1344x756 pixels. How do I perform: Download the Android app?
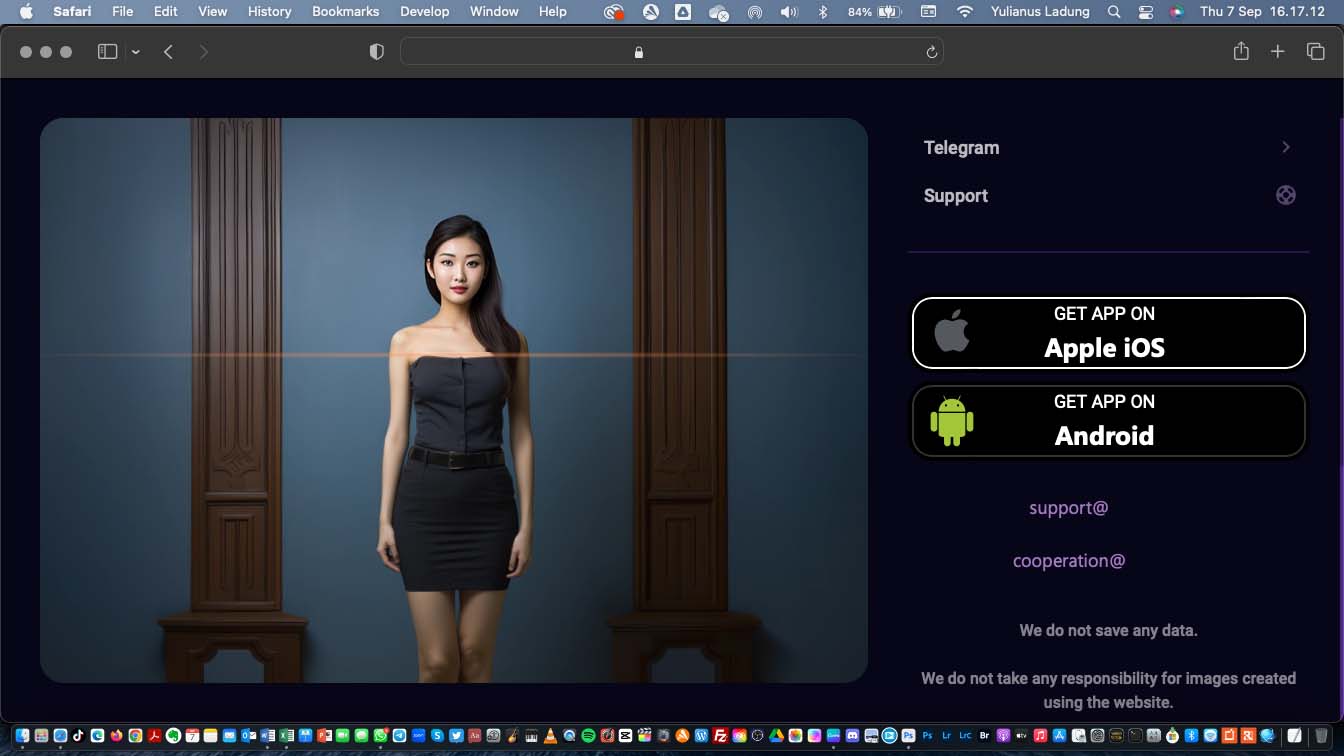(1108, 421)
